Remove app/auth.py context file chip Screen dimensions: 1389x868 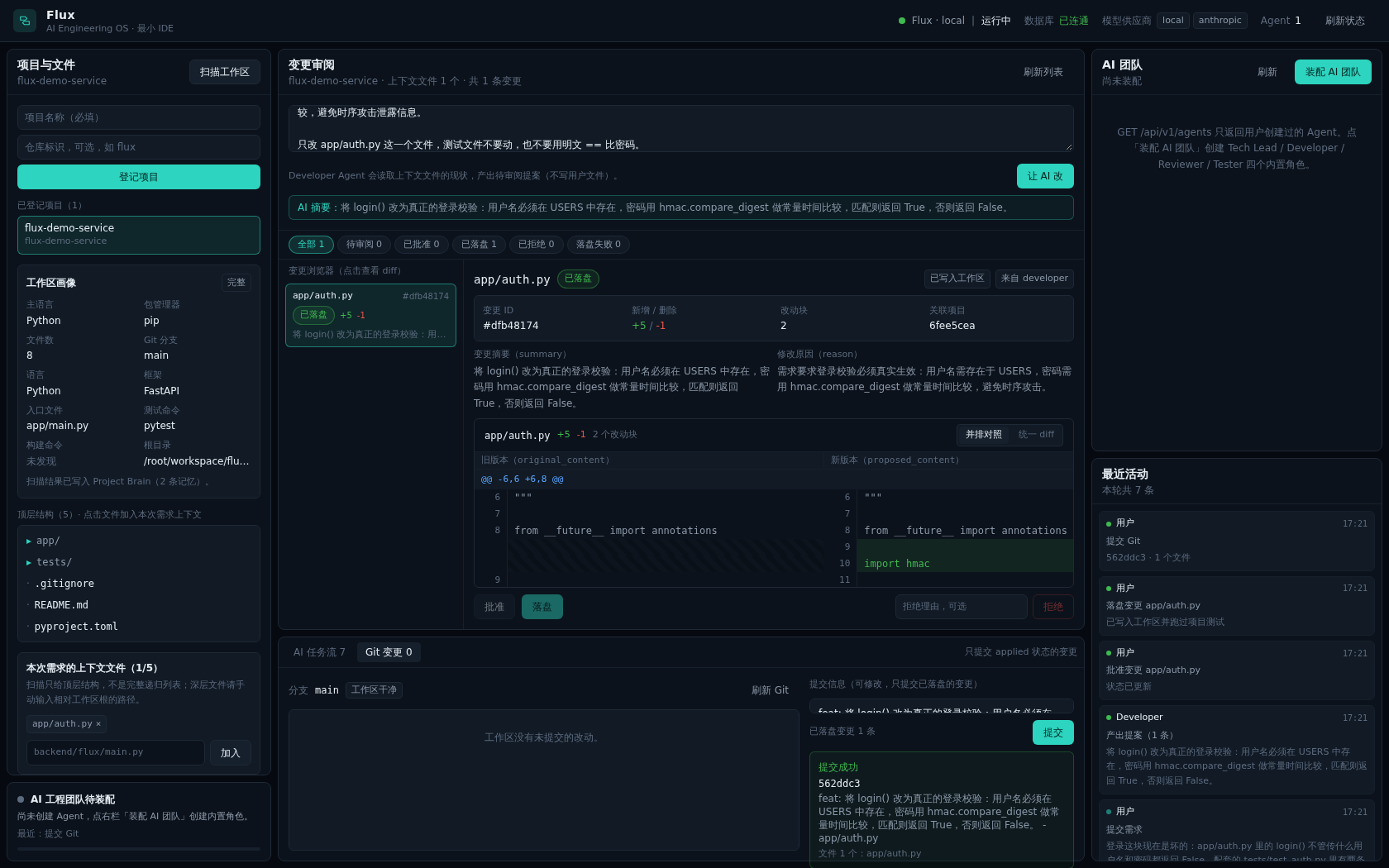tap(98, 724)
